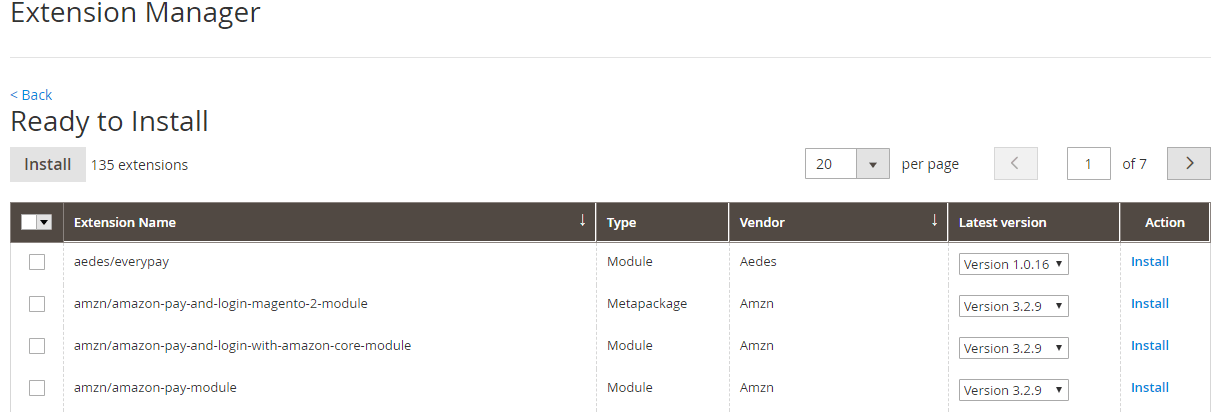Click the Latest version column header
This screenshot has width=1216, height=412.
(1002, 223)
